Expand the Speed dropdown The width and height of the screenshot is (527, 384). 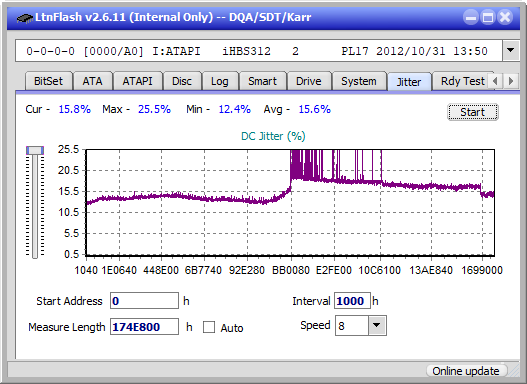pos(377,325)
